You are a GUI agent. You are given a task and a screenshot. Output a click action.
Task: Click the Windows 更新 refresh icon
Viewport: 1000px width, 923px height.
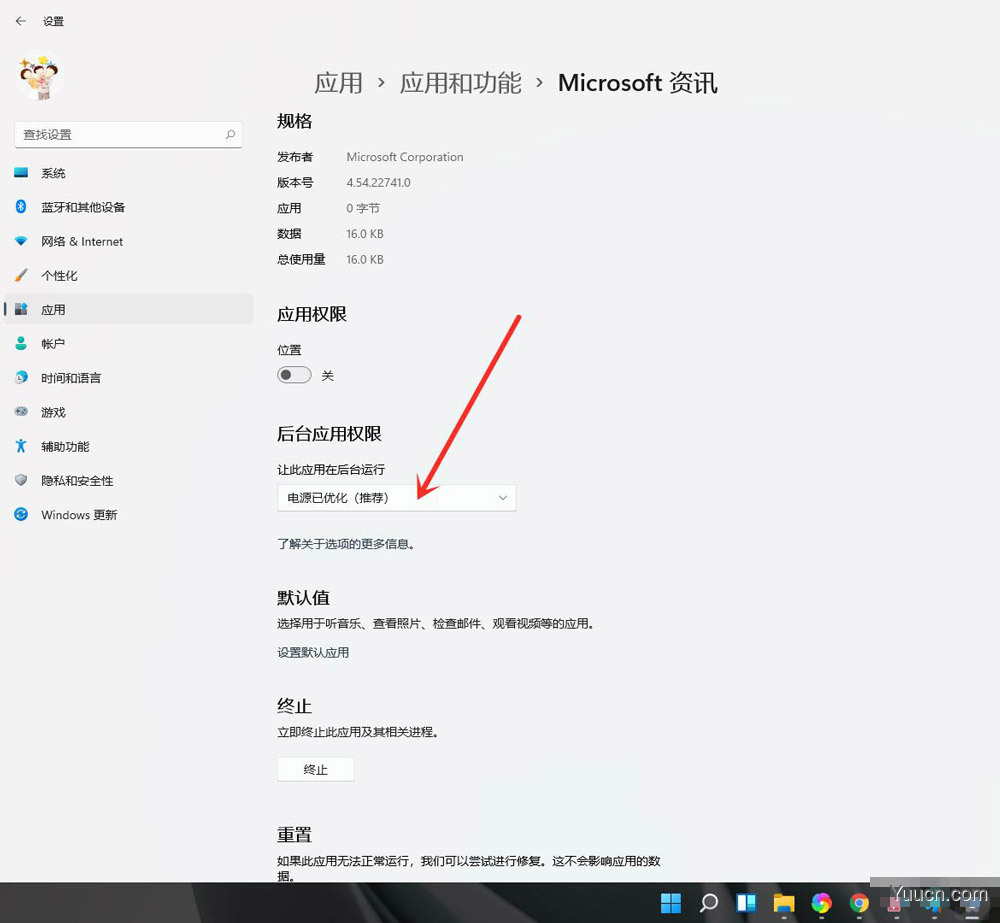21,514
